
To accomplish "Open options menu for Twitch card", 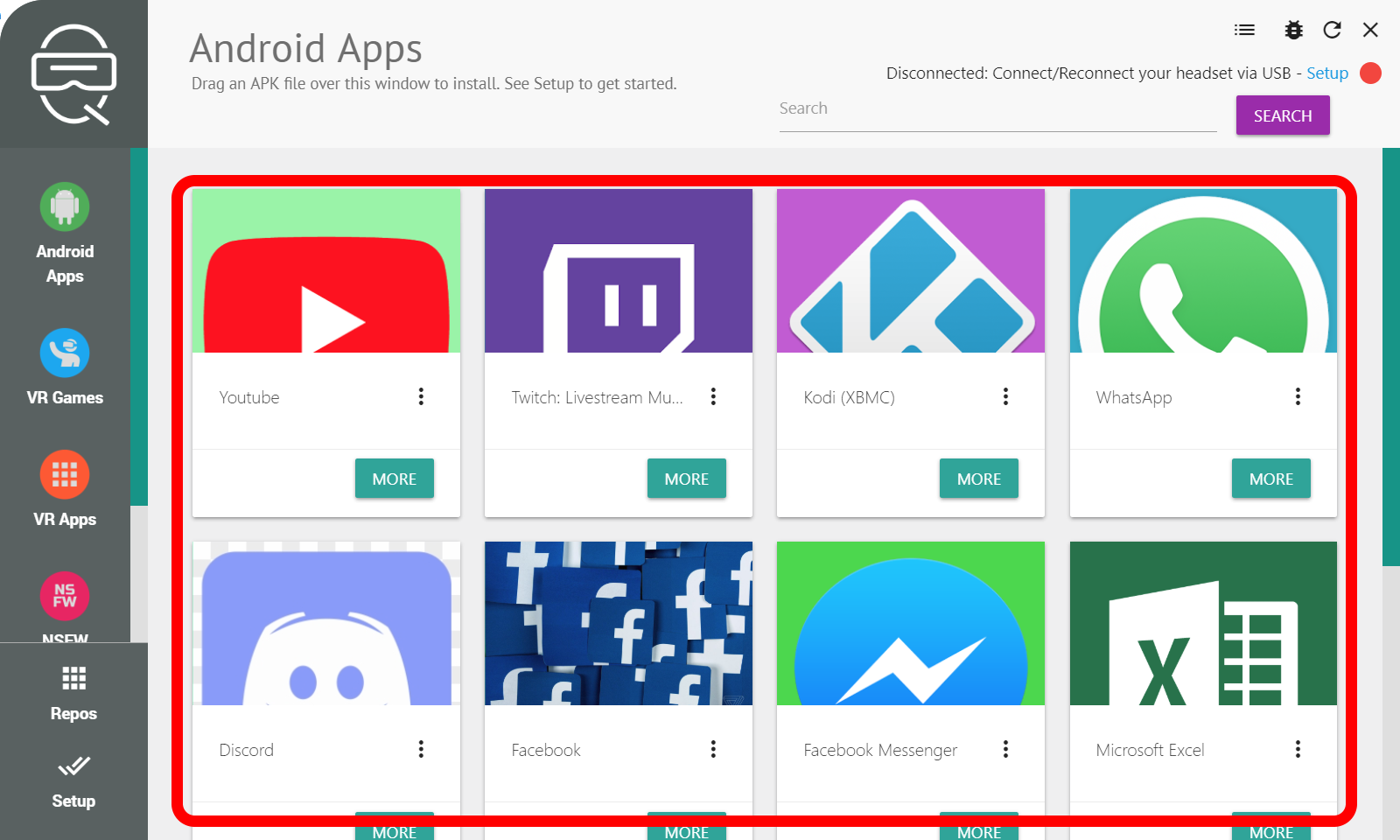I will [x=713, y=396].
